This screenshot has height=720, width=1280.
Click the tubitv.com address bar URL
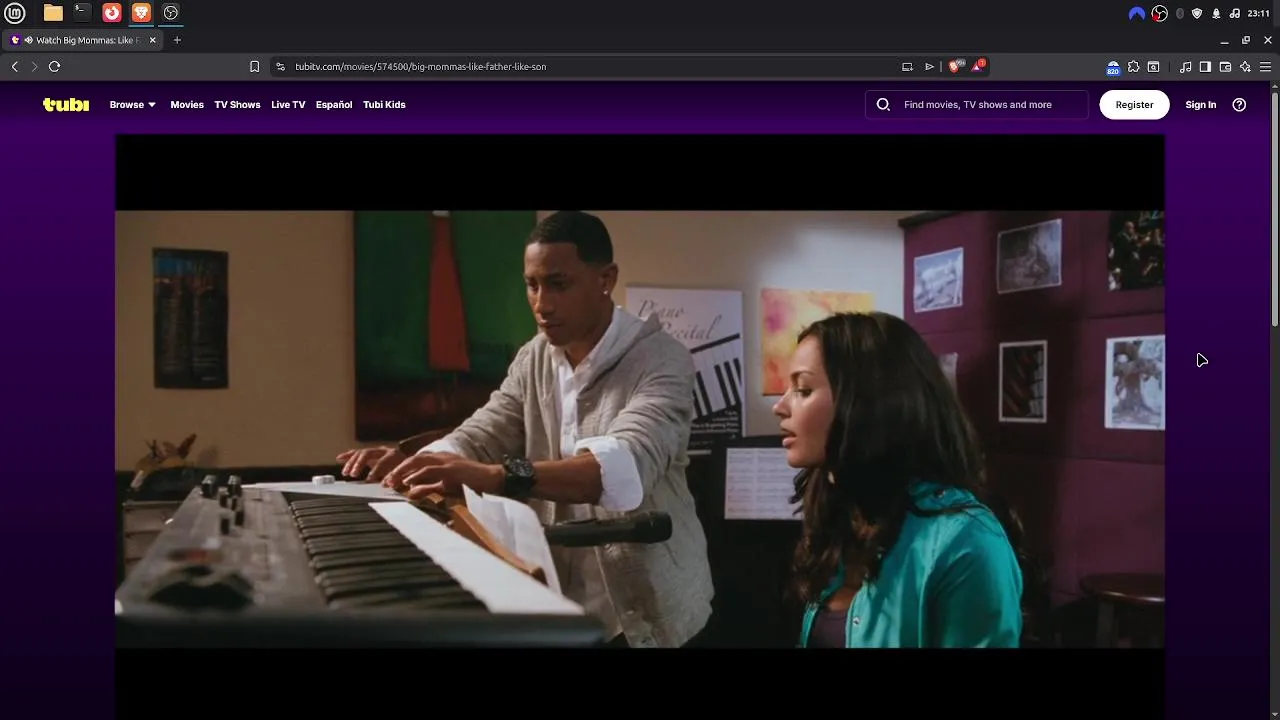pos(420,66)
